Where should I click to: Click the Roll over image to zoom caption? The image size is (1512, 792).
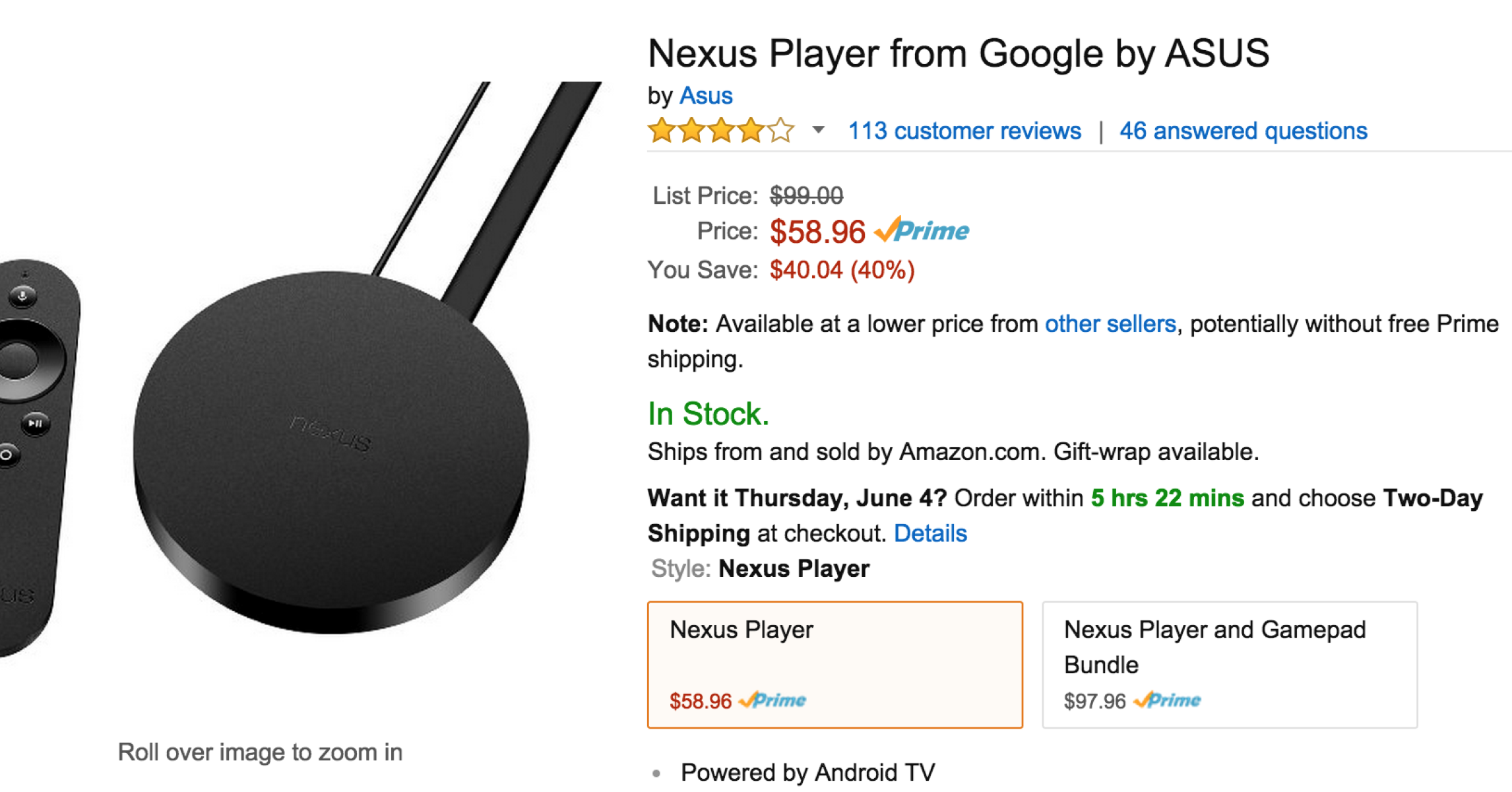[260, 752]
